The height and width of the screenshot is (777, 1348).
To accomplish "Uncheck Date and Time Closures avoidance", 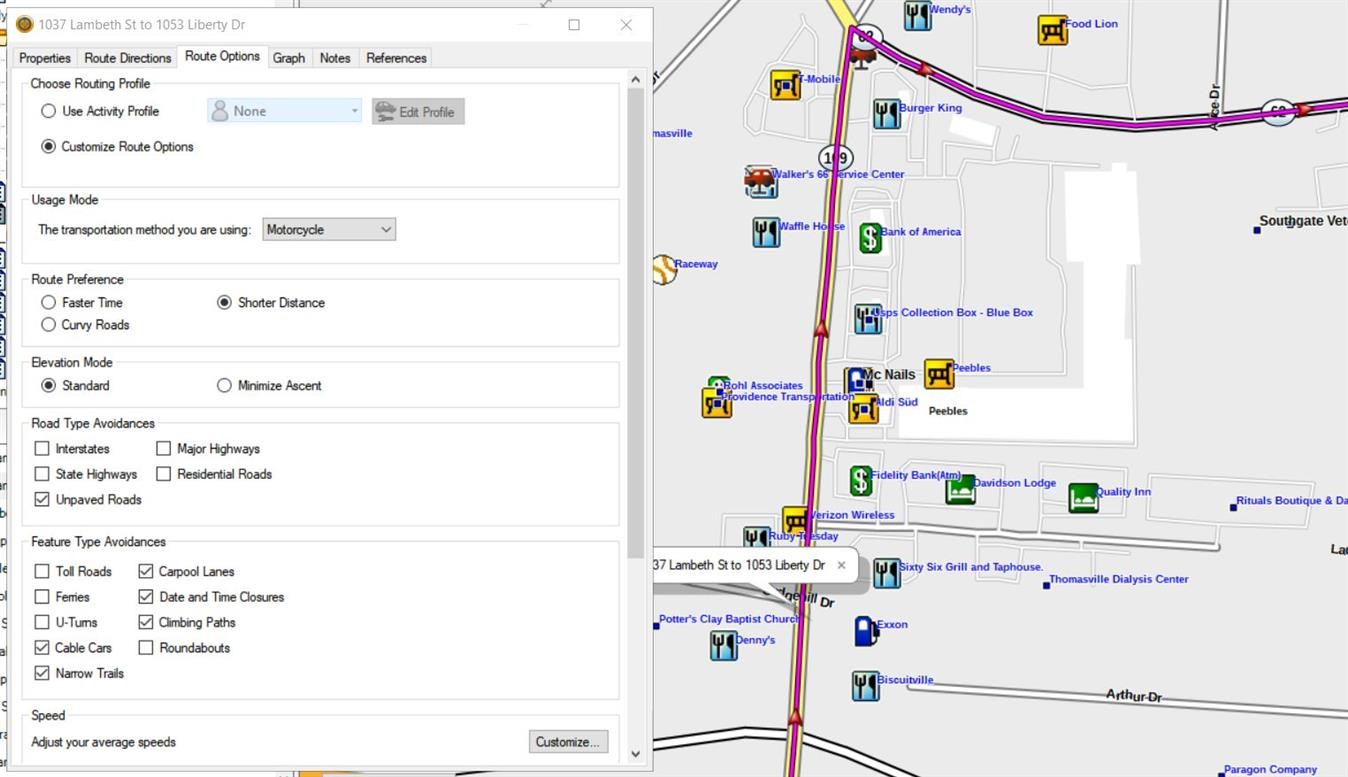I will (x=146, y=597).
